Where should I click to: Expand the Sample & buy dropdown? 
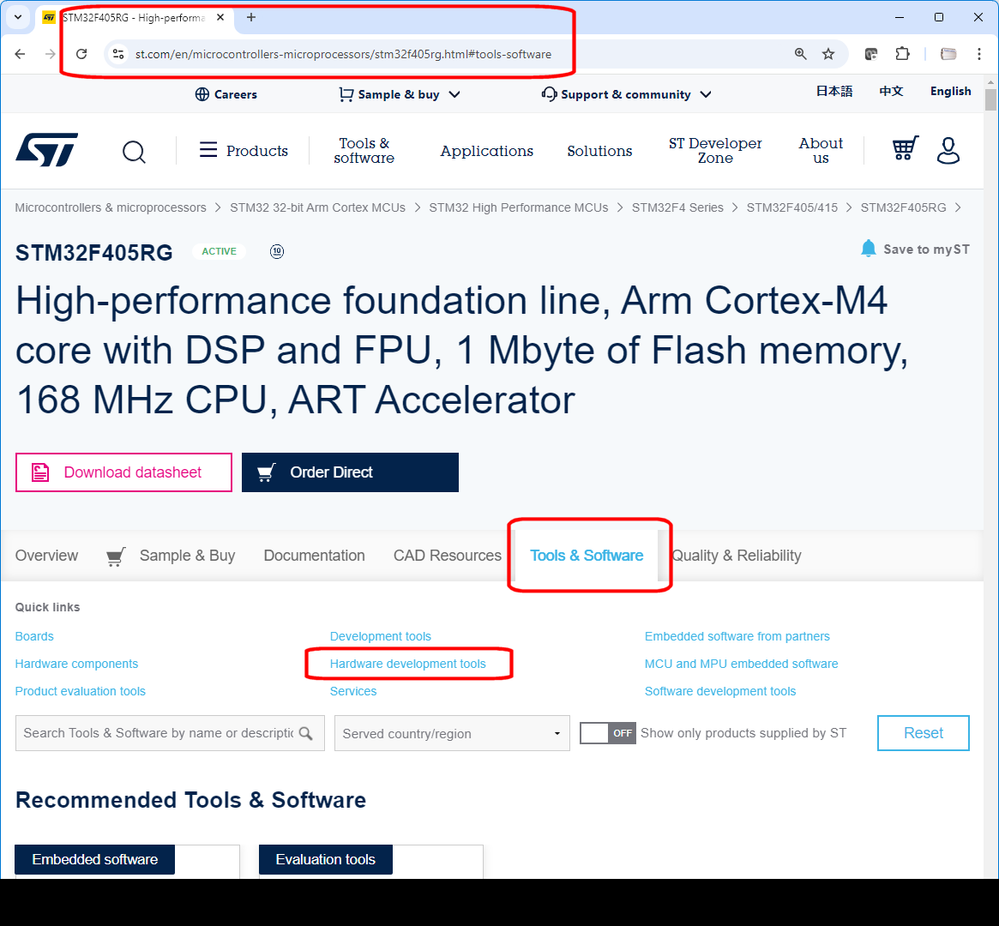tap(399, 94)
